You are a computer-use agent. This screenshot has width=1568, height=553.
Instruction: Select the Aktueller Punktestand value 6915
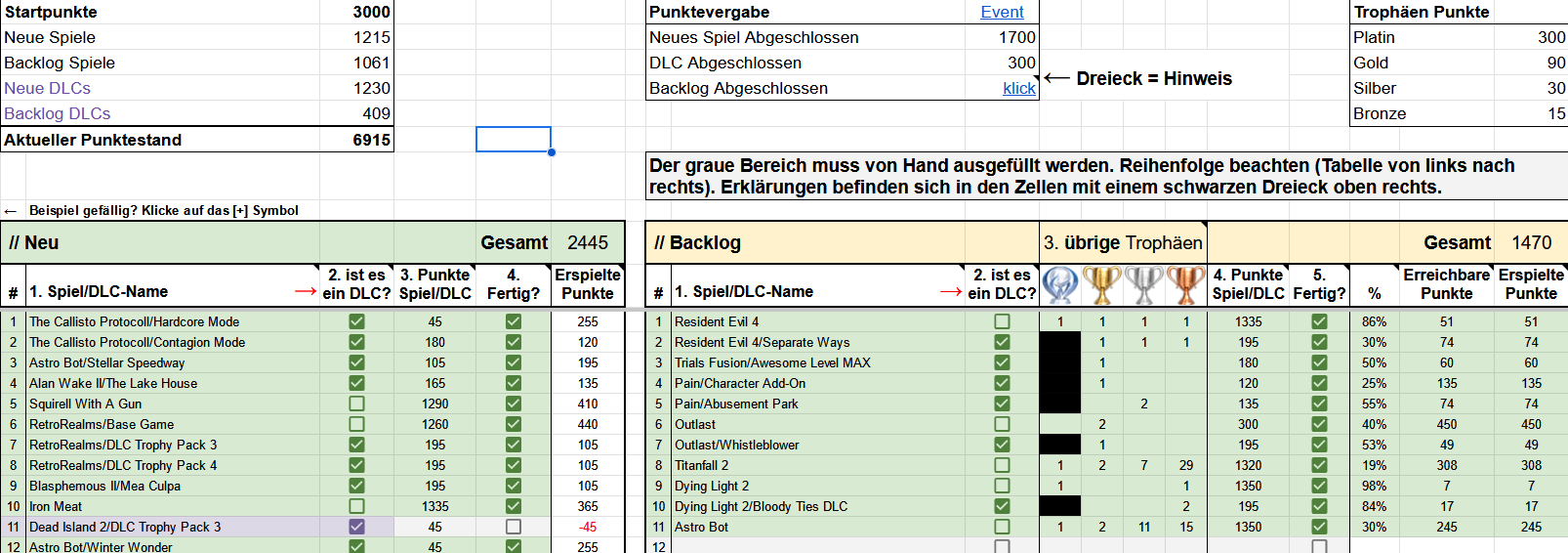coord(371,140)
